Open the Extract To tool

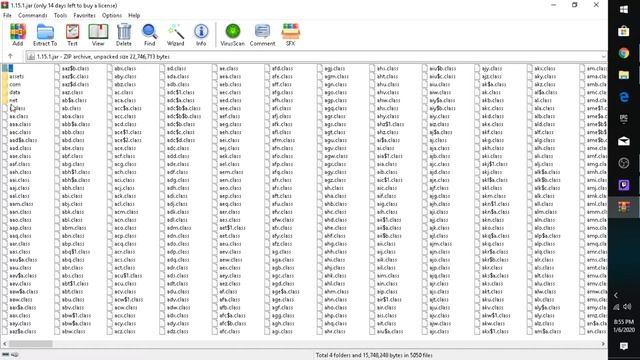point(45,34)
